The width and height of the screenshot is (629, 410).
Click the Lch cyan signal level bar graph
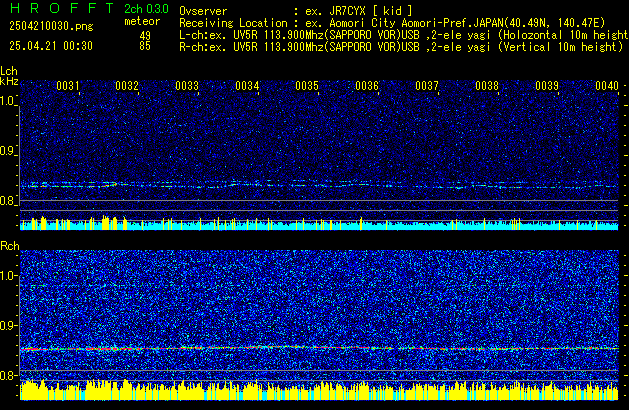pos(319,223)
